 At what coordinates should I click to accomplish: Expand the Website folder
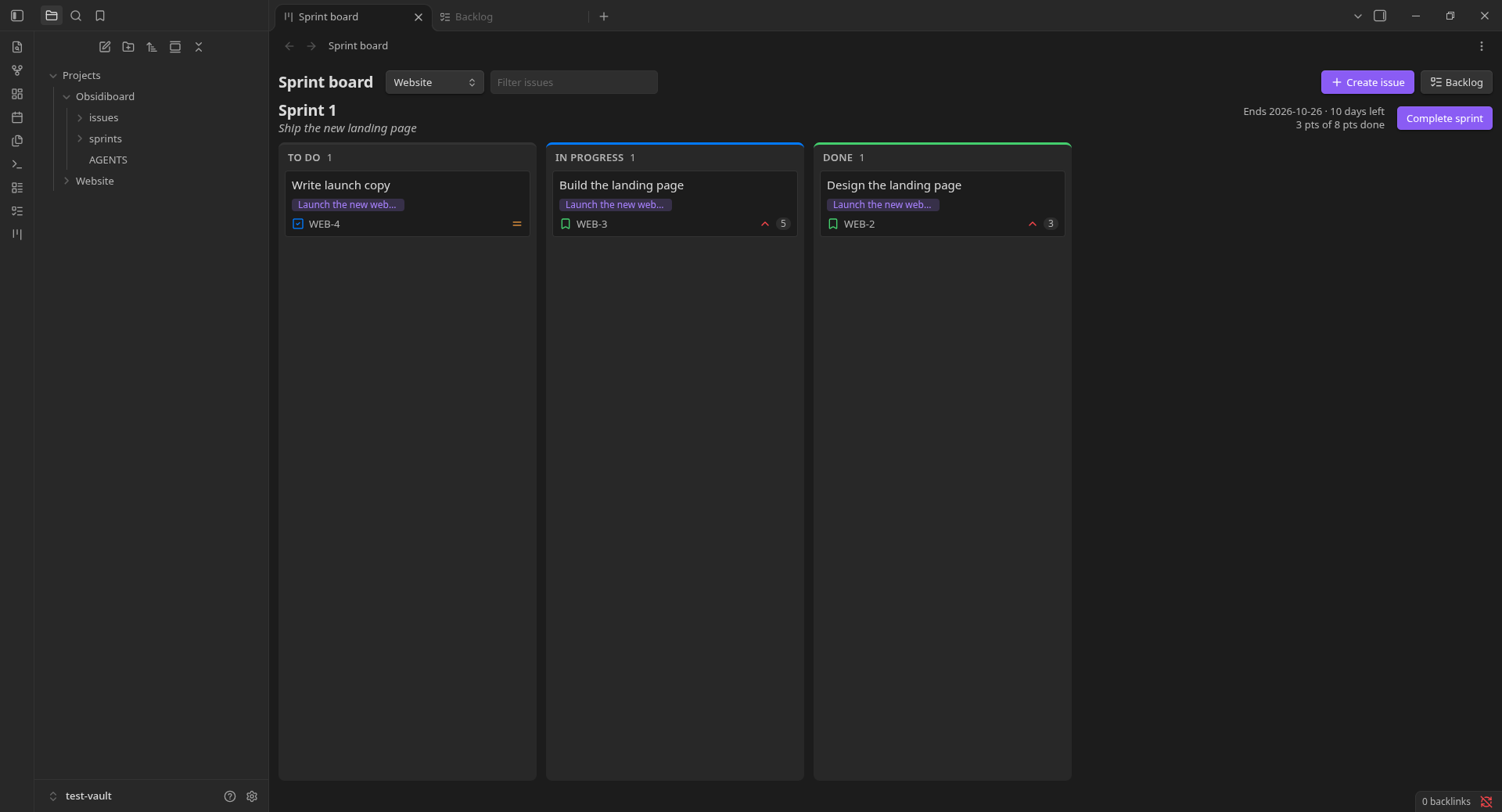(66, 181)
